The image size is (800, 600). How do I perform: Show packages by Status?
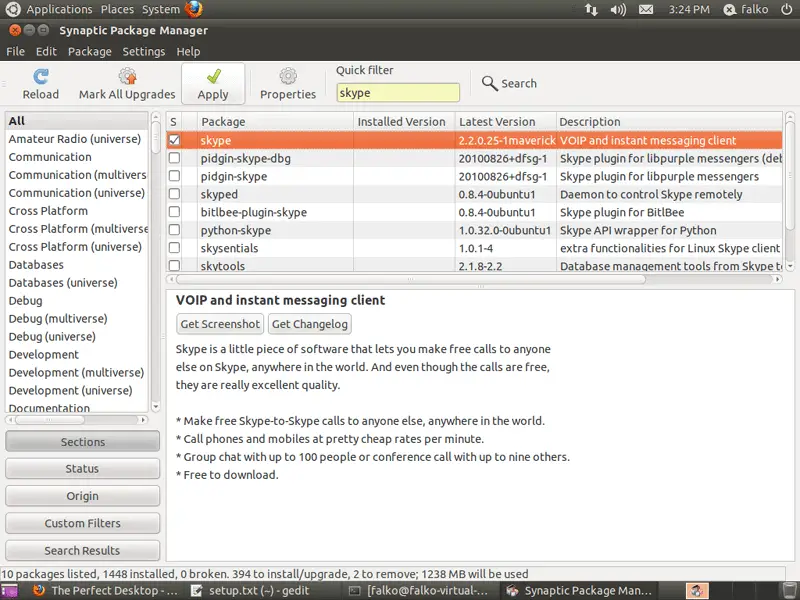coord(83,469)
